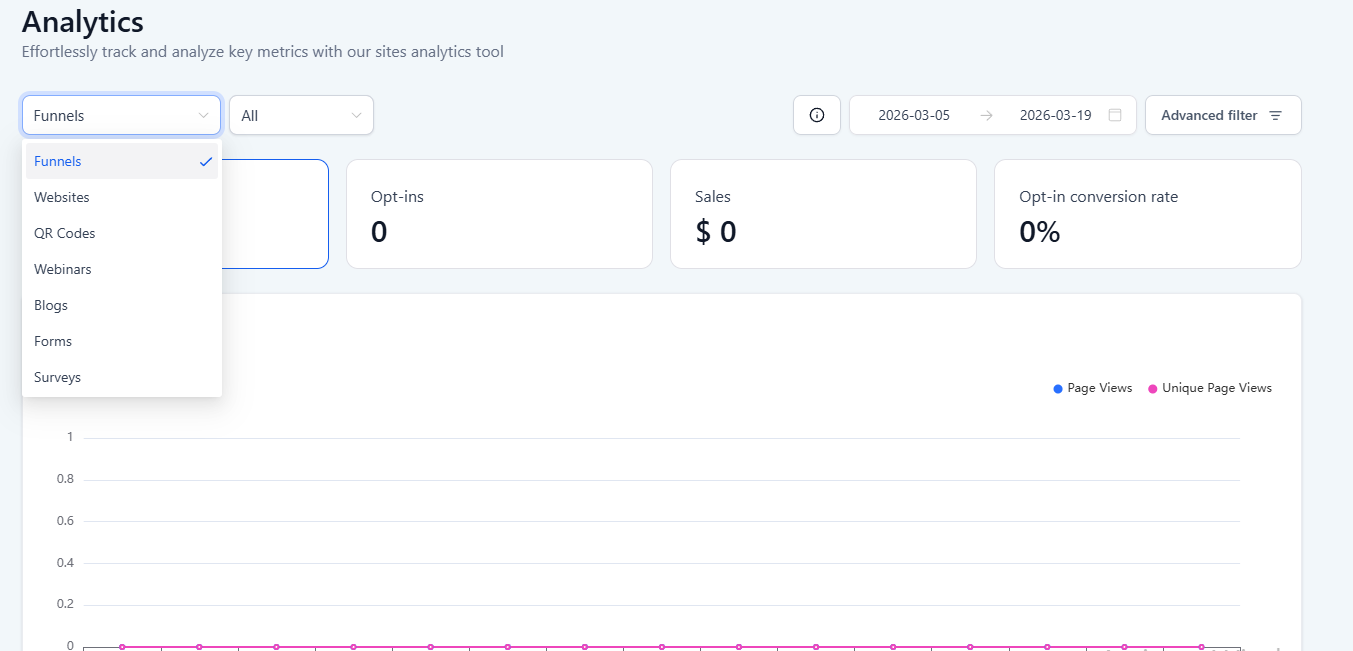The height and width of the screenshot is (651, 1353).
Task: Pick Blogs from the dropdown list
Action: [x=51, y=305]
